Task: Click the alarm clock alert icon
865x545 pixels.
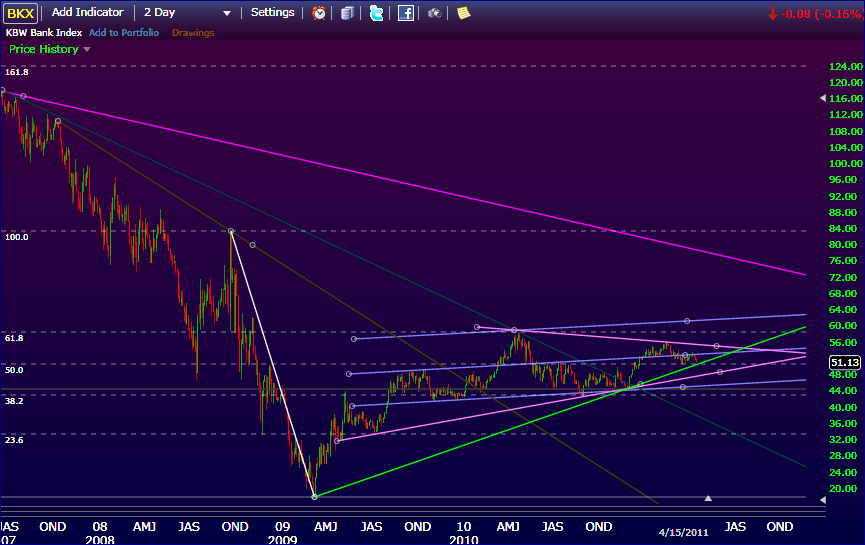Action: [x=319, y=13]
